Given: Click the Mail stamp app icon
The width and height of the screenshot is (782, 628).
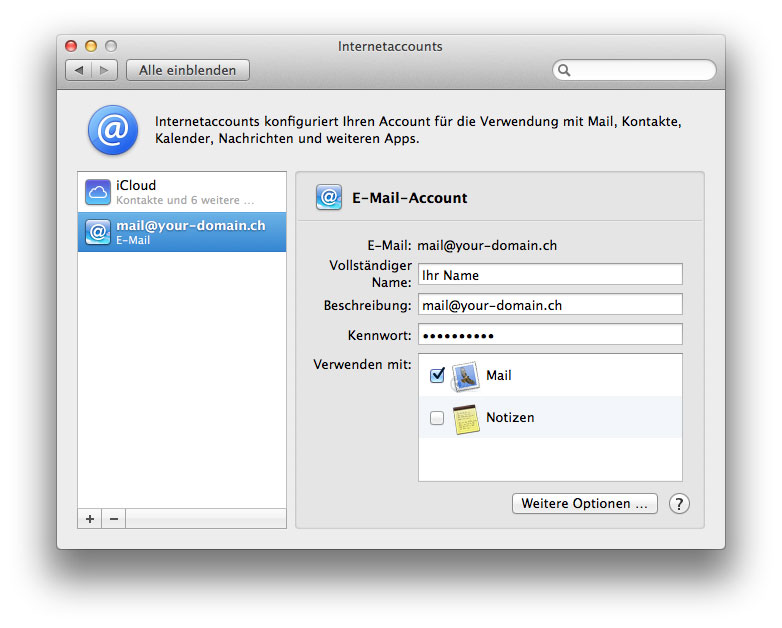Looking at the screenshot, I should 465,376.
